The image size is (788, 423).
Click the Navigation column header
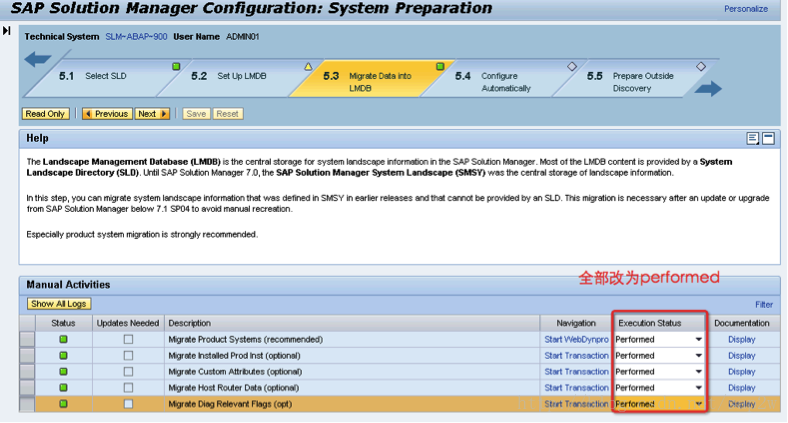(576, 323)
